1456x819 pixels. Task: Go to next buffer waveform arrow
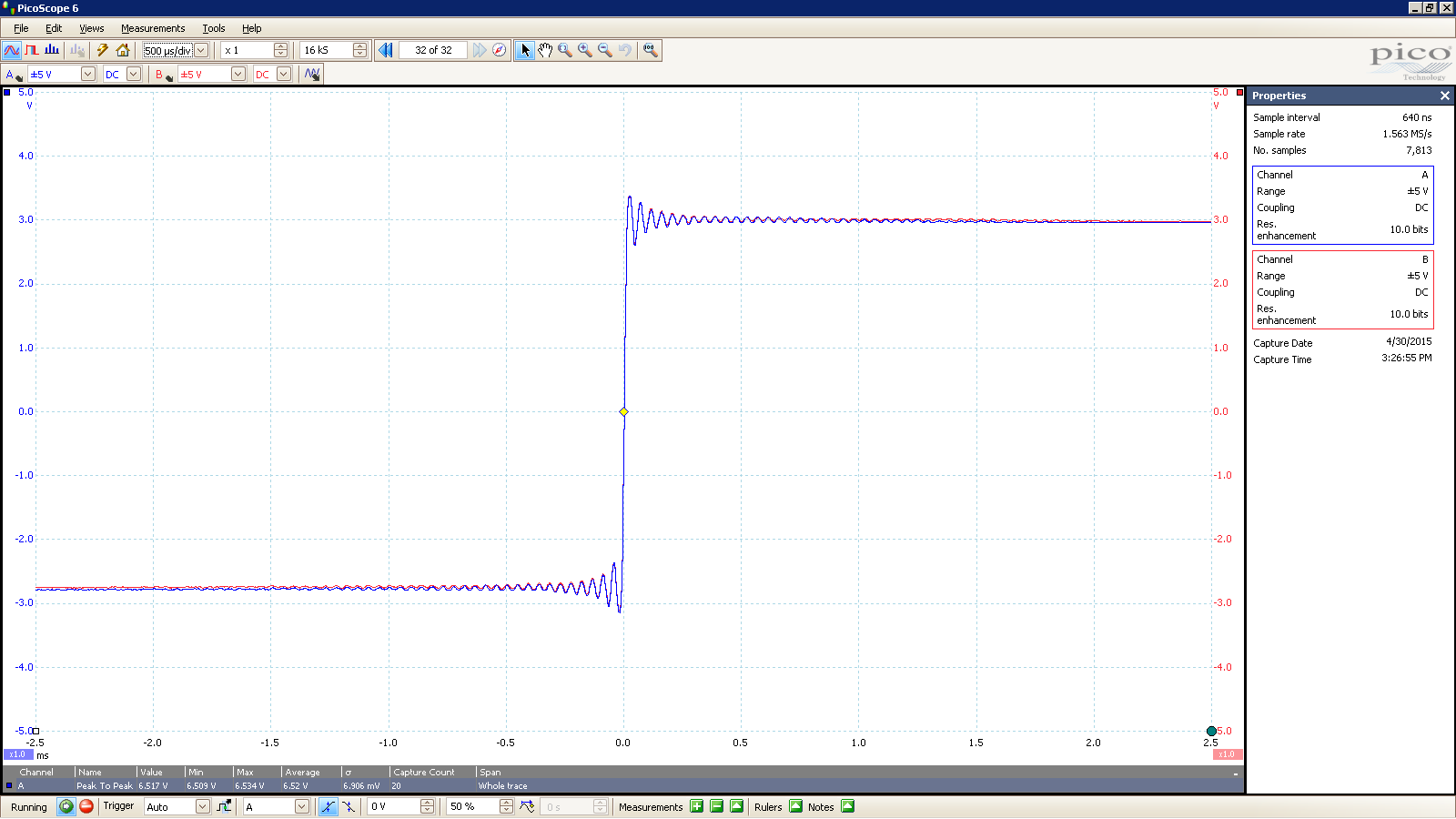tap(480, 50)
